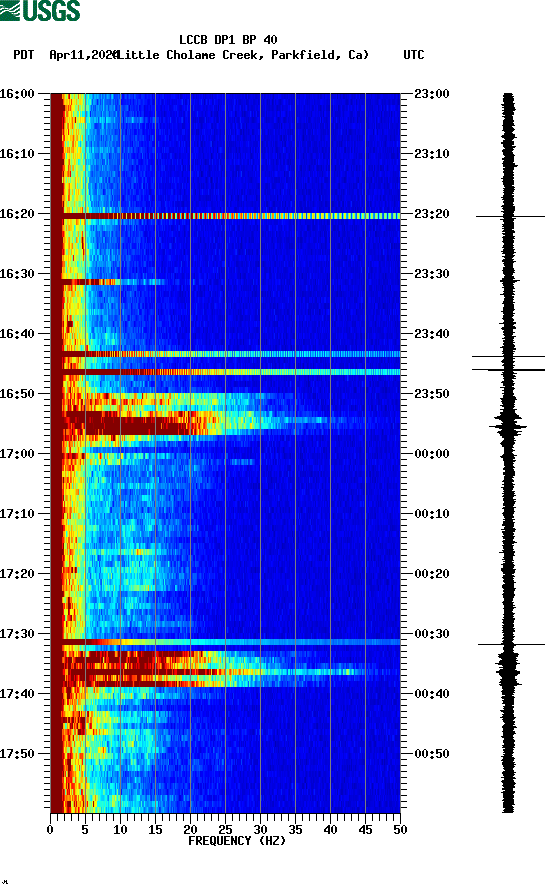Viewport: 552px width, 893px height.
Task: Click the '45' frequency axis tick label
Action: [x=365, y=830]
